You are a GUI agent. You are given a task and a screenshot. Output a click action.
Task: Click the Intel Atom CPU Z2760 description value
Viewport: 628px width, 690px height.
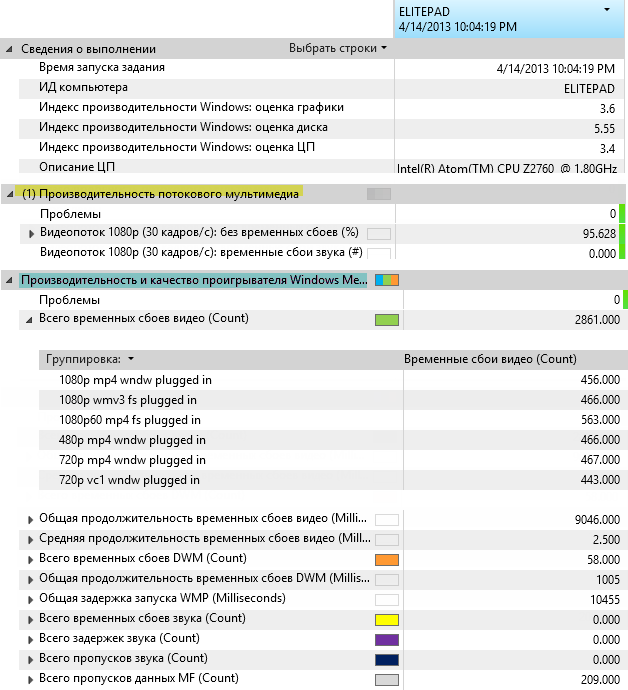pyautogui.click(x=507, y=169)
